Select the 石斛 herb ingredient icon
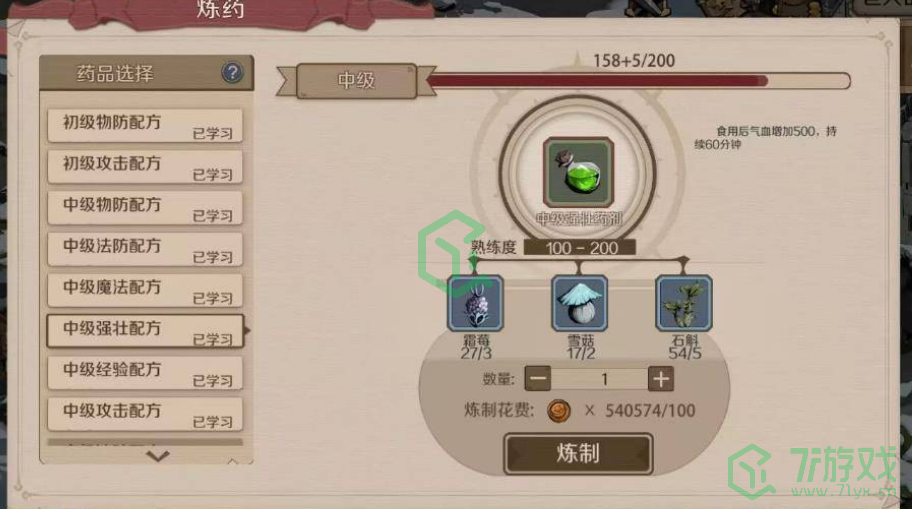 pos(683,303)
